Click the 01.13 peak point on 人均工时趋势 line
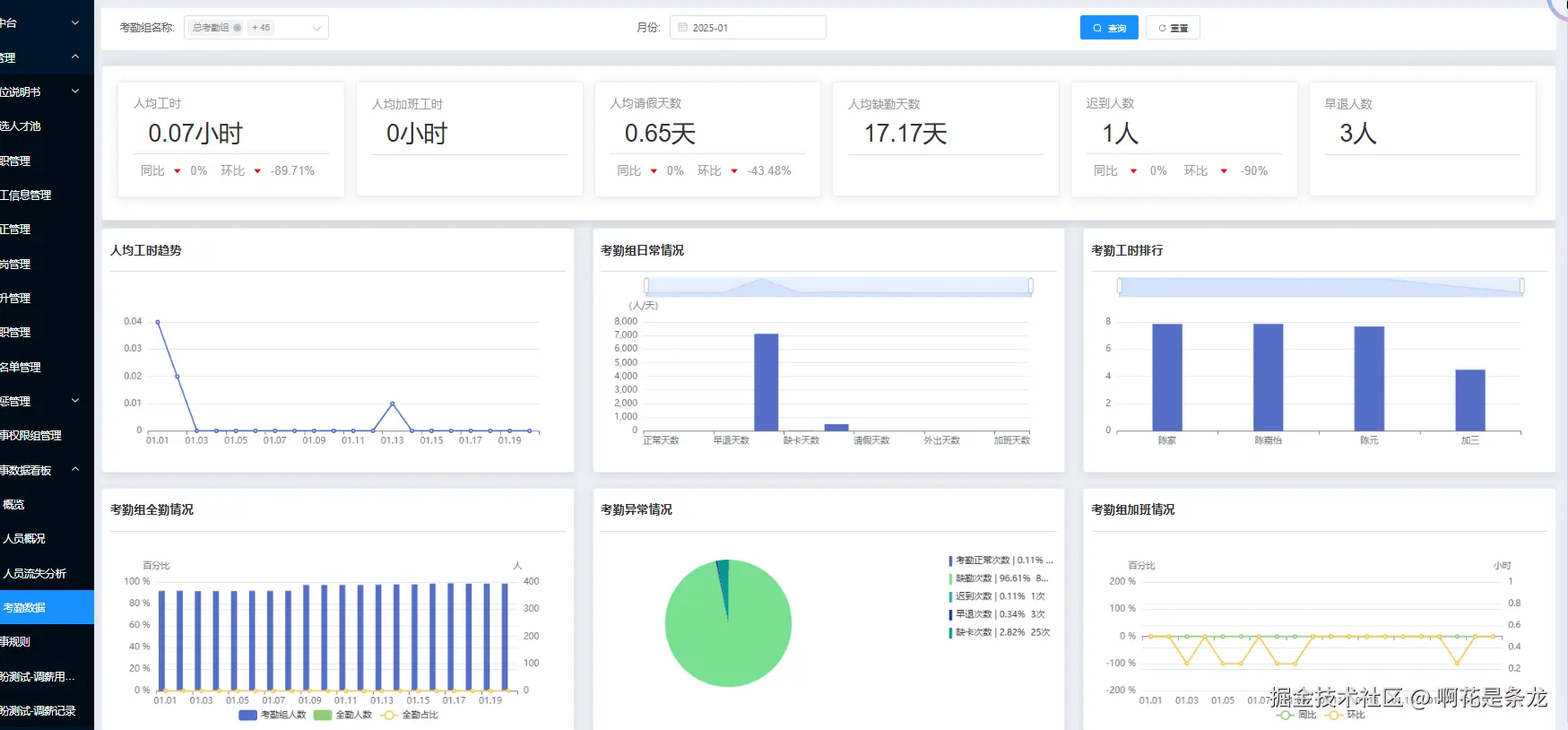 (x=392, y=404)
